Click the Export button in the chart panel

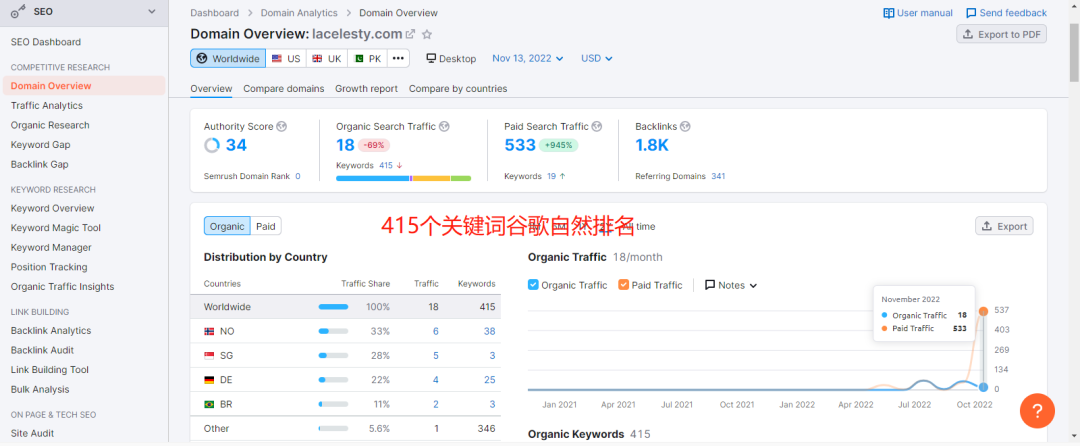pos(1004,226)
